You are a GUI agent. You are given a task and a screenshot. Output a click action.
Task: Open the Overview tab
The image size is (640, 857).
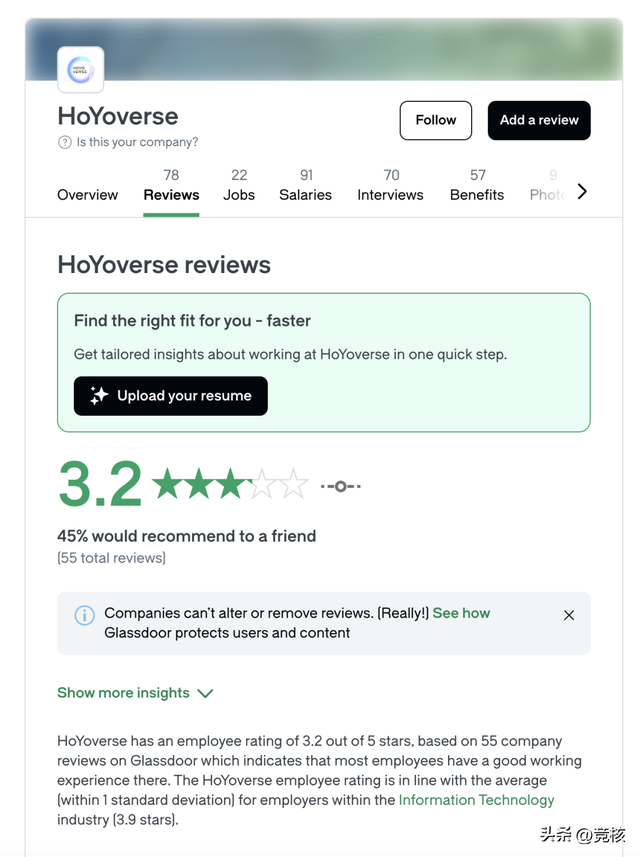pyautogui.click(x=87, y=195)
